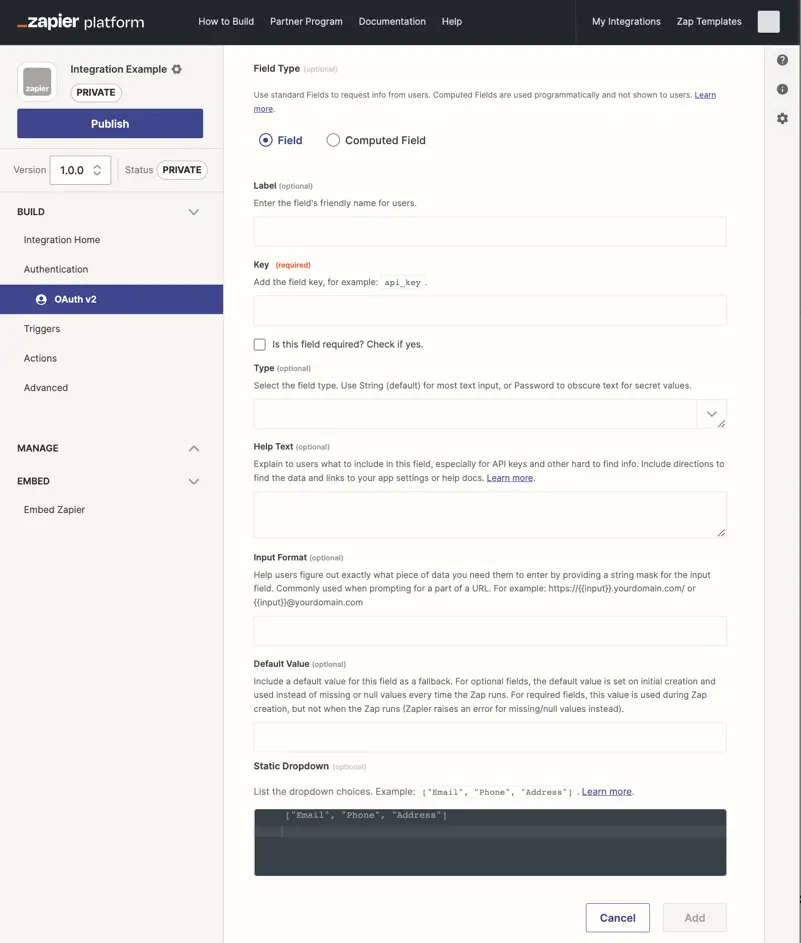This screenshot has width=801, height=943.
Task: Click into the Static Dropdown code editor
Action: coord(490,843)
